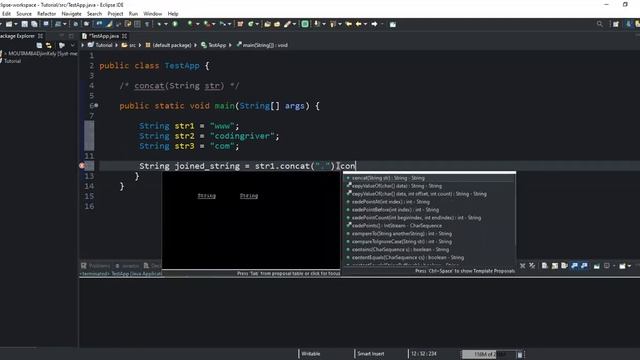Screen dimensions: 640x360
Task: Expand breadcrumb arrow after src
Action: coord(140,45)
